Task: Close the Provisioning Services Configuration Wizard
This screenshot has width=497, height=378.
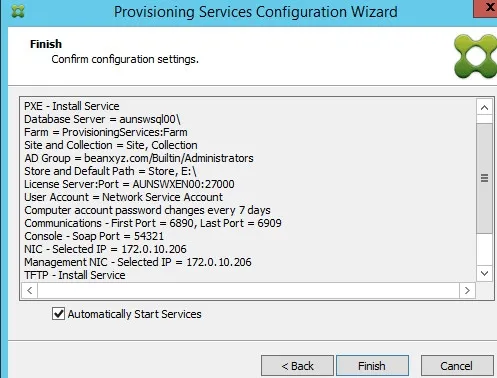Action: 486,8
